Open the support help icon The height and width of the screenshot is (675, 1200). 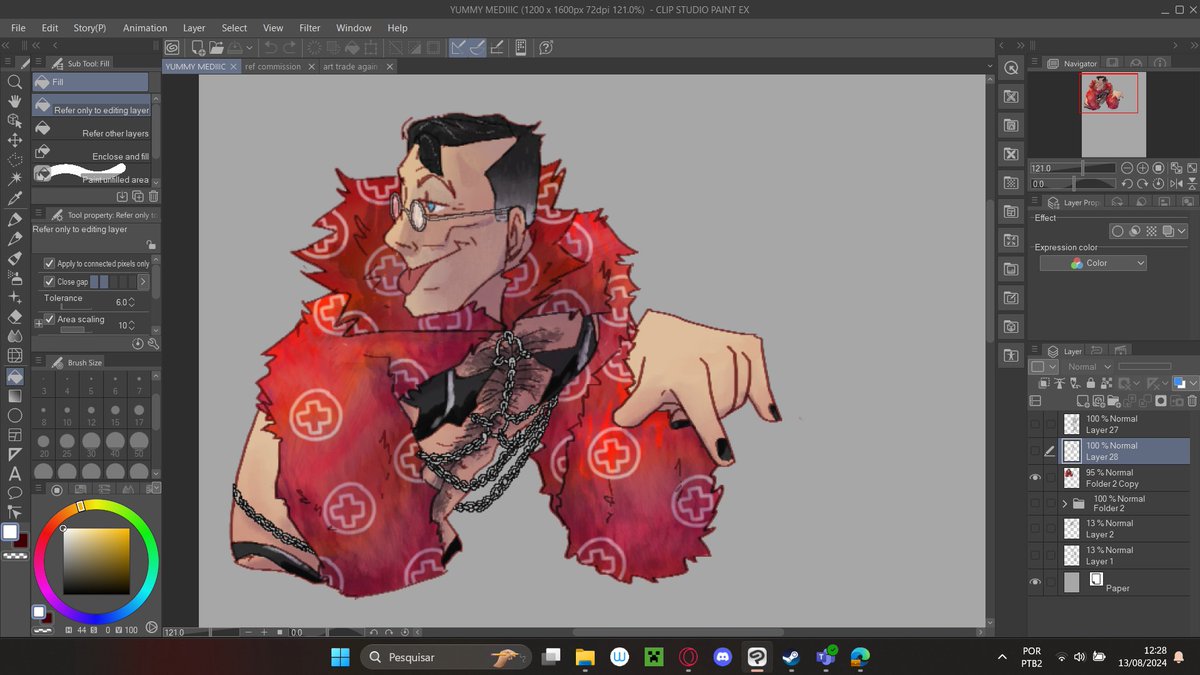547,47
